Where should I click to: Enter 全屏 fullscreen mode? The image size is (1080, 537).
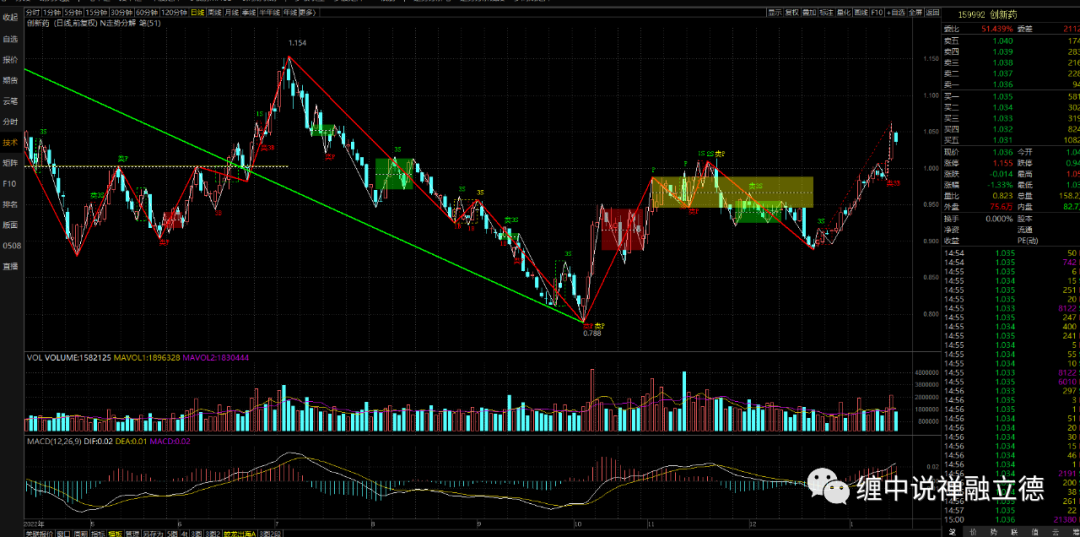[915, 12]
